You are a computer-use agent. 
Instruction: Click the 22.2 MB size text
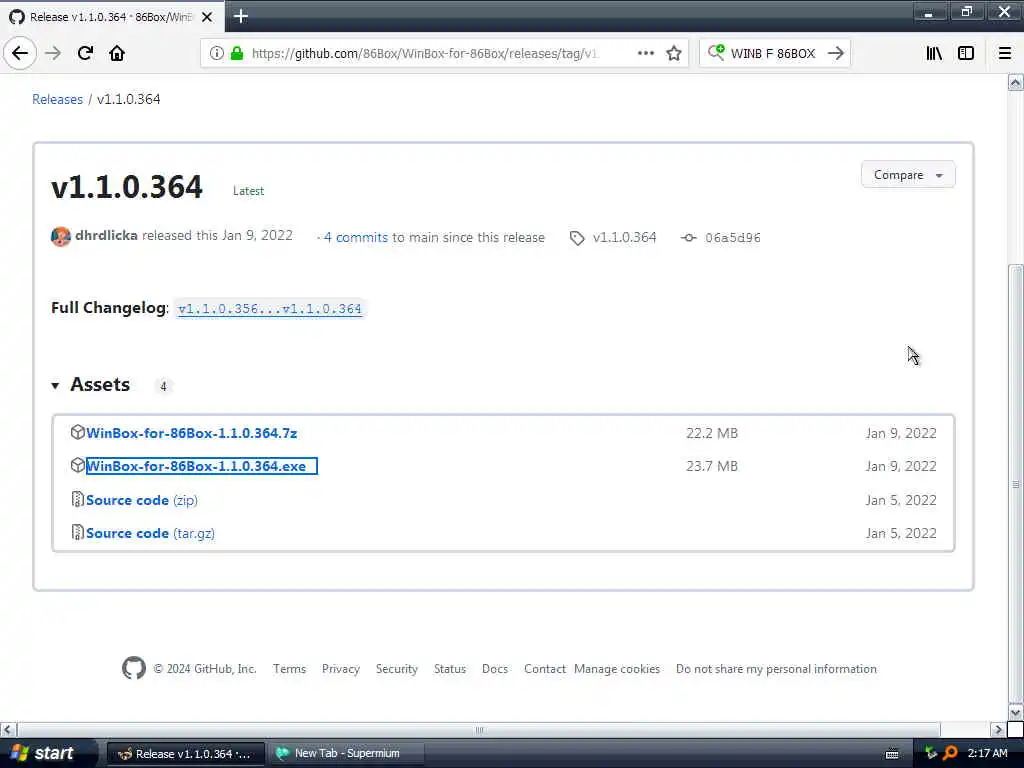(x=712, y=433)
